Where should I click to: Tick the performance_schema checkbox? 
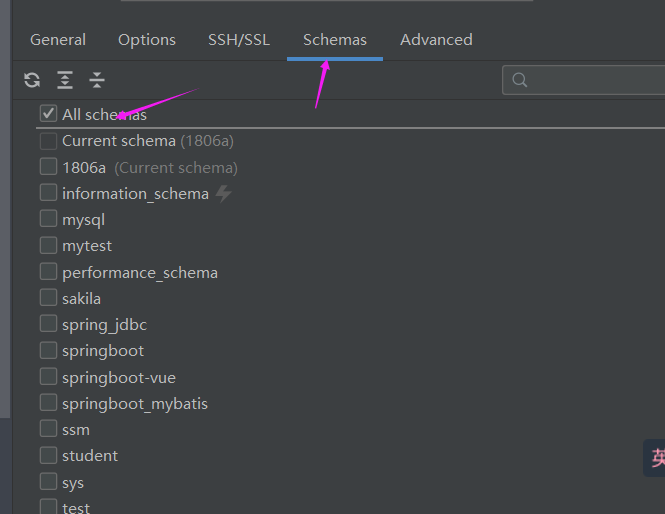48,271
